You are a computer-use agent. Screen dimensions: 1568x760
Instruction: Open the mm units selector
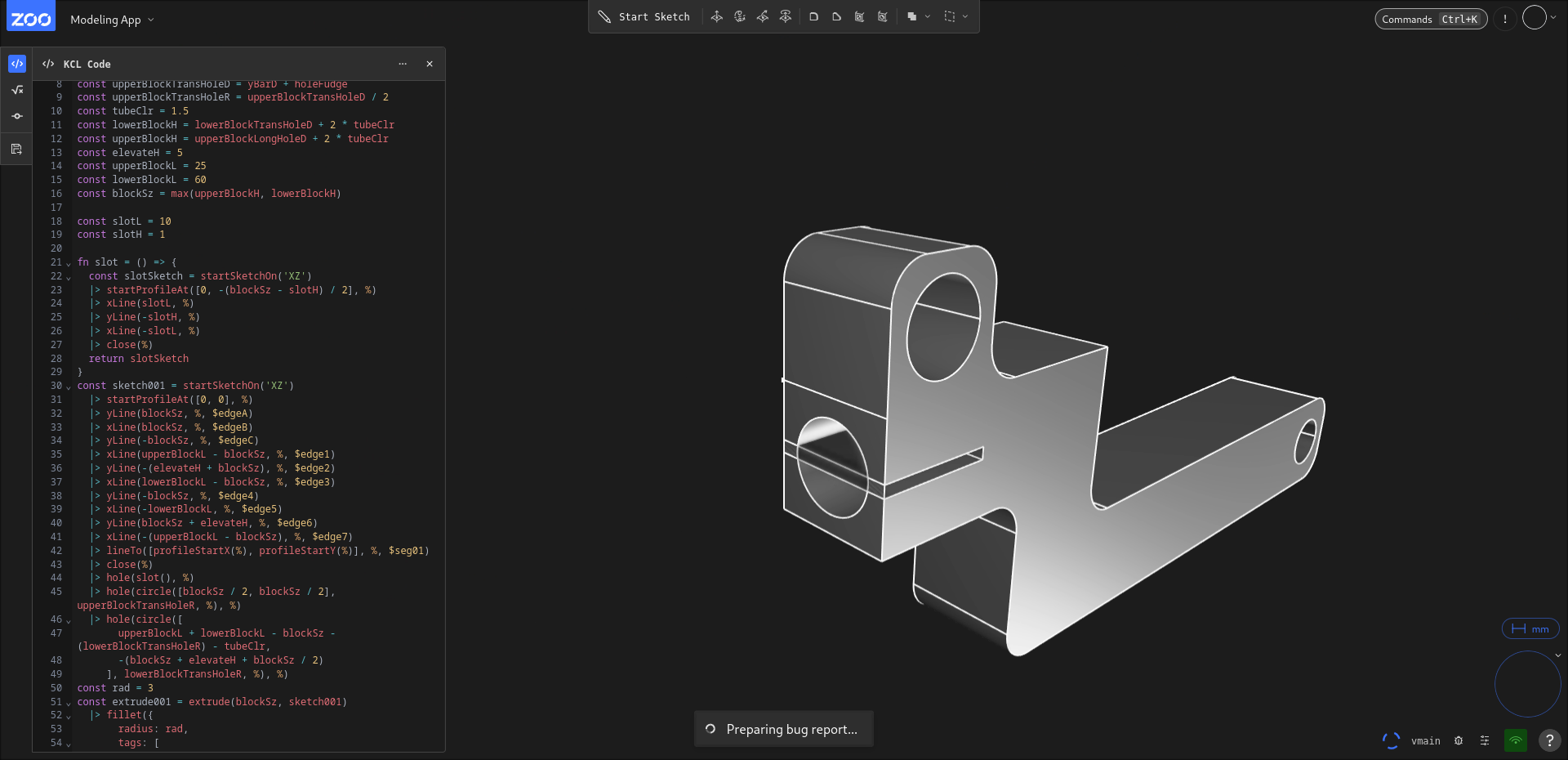[1530, 628]
